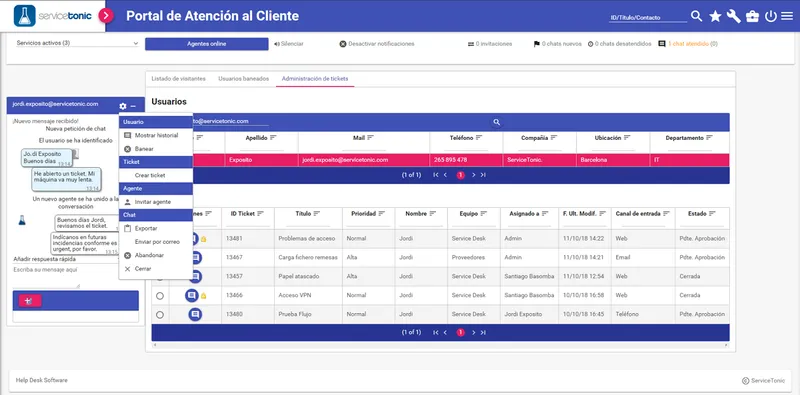This screenshot has width=800, height=395.
Task: Click lock icon on ticket 13466
Action: (204, 295)
